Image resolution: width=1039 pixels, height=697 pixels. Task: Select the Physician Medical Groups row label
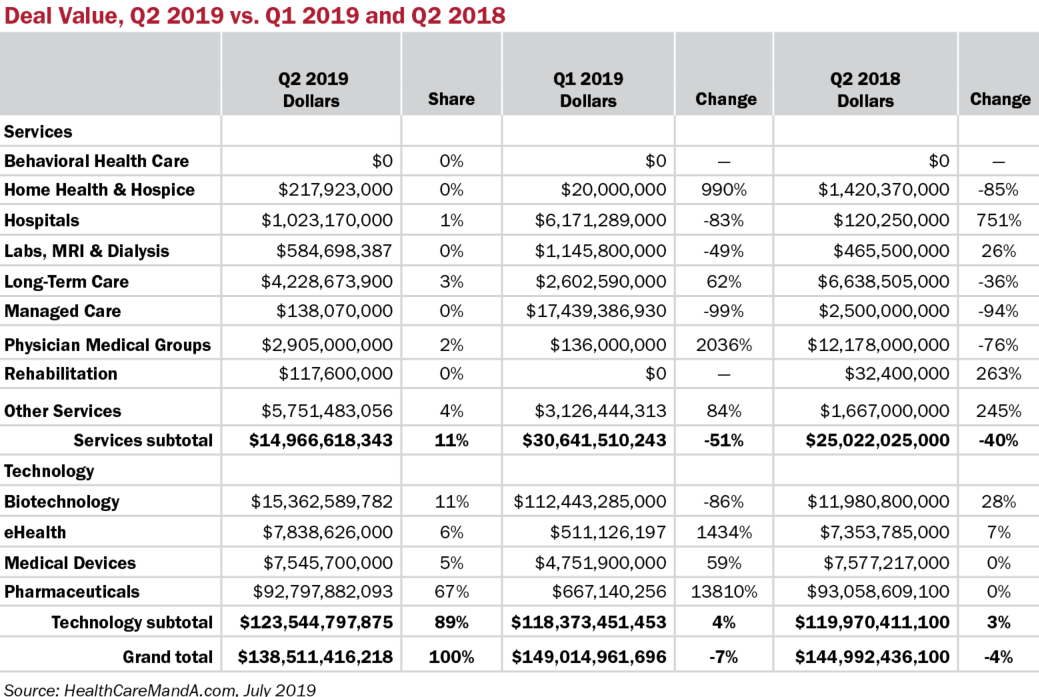click(107, 345)
